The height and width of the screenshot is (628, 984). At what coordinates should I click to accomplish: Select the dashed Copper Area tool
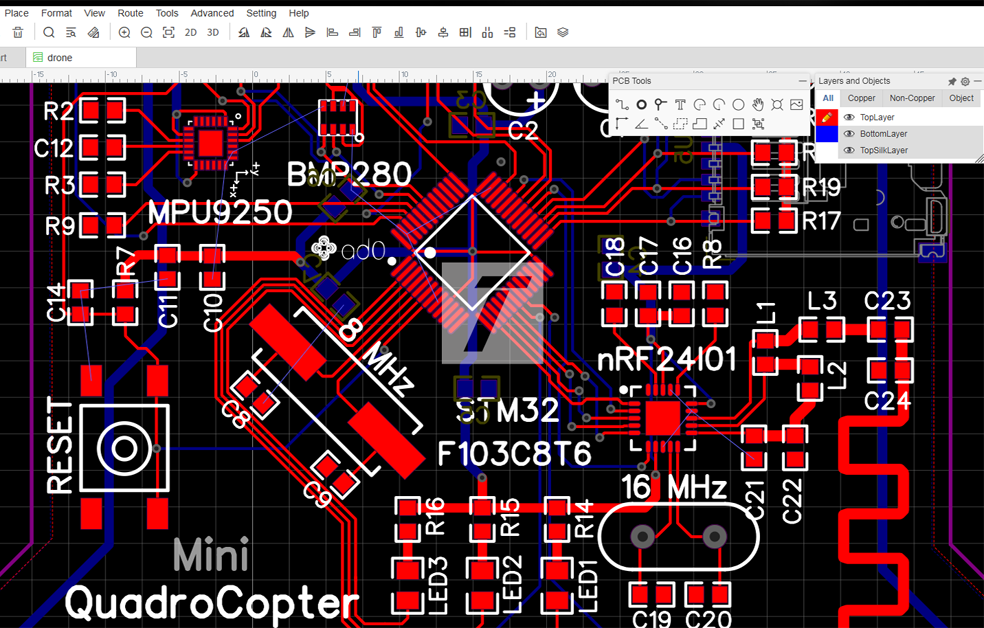tap(680, 124)
